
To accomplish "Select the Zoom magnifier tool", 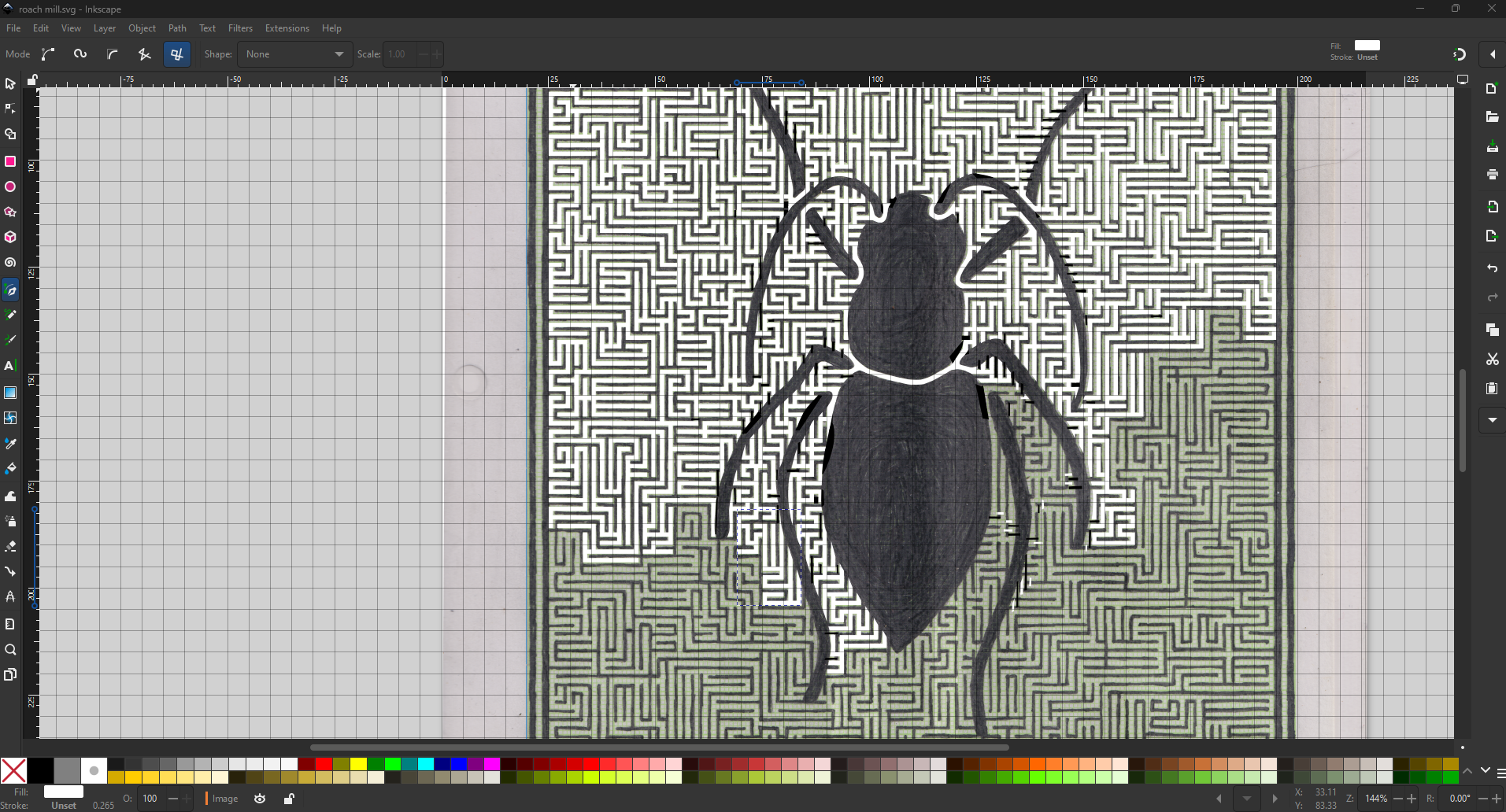I will click(x=10, y=650).
